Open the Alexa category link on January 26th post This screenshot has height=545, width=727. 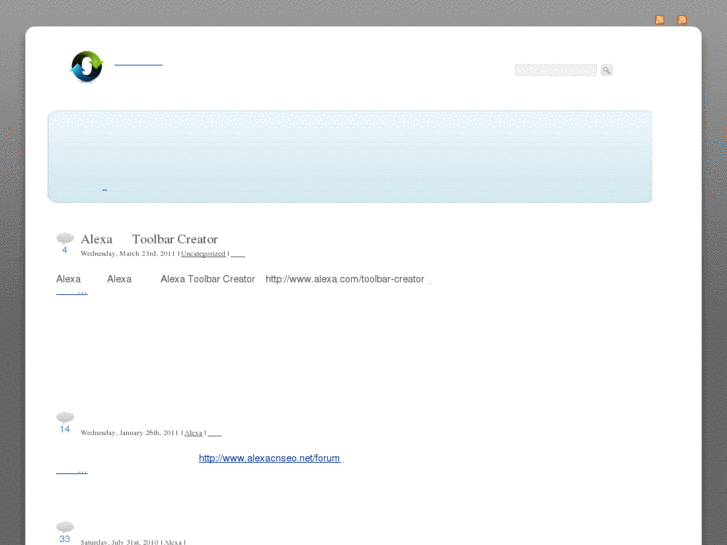[193, 433]
